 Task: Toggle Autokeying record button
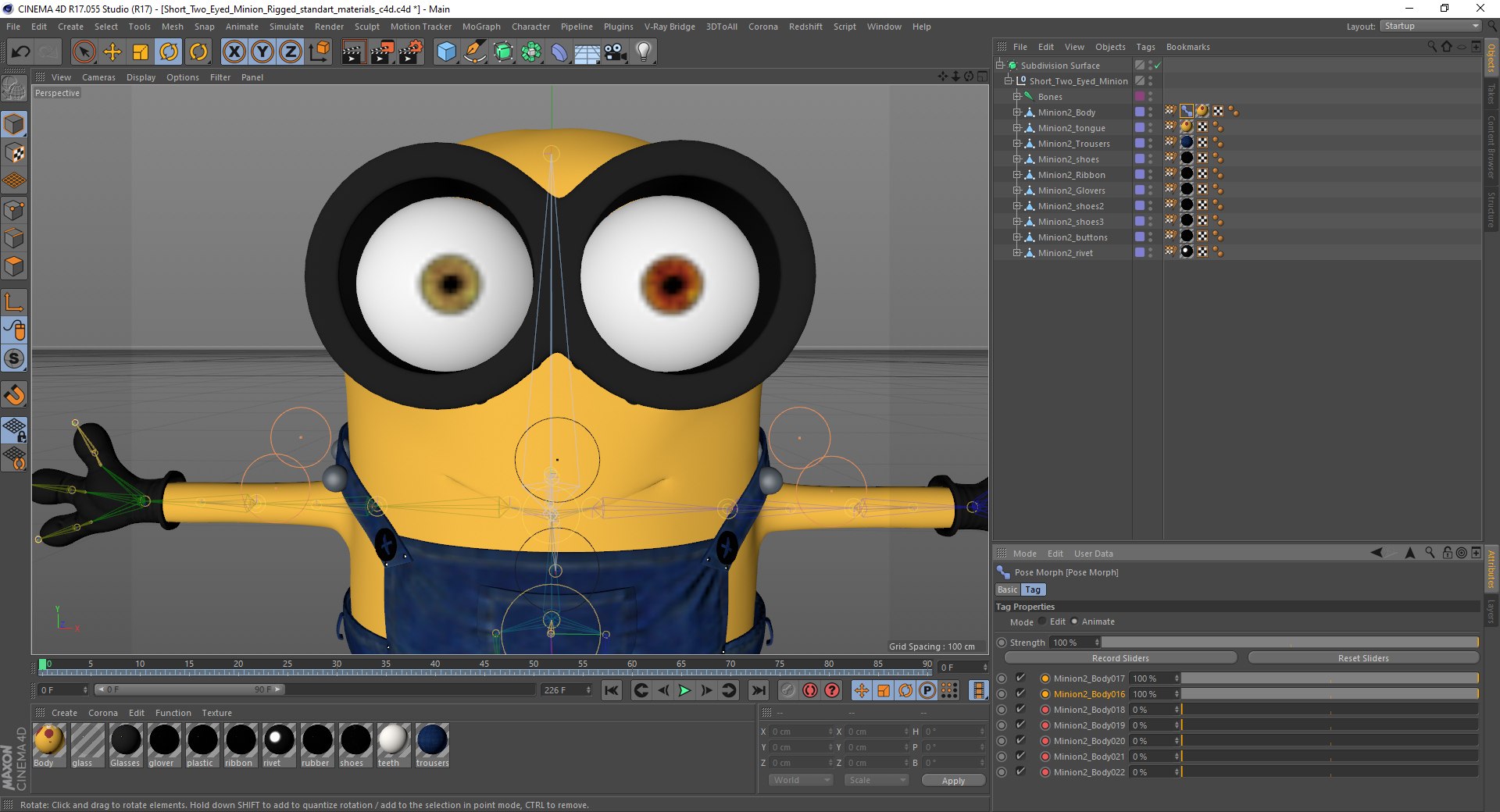(x=810, y=690)
